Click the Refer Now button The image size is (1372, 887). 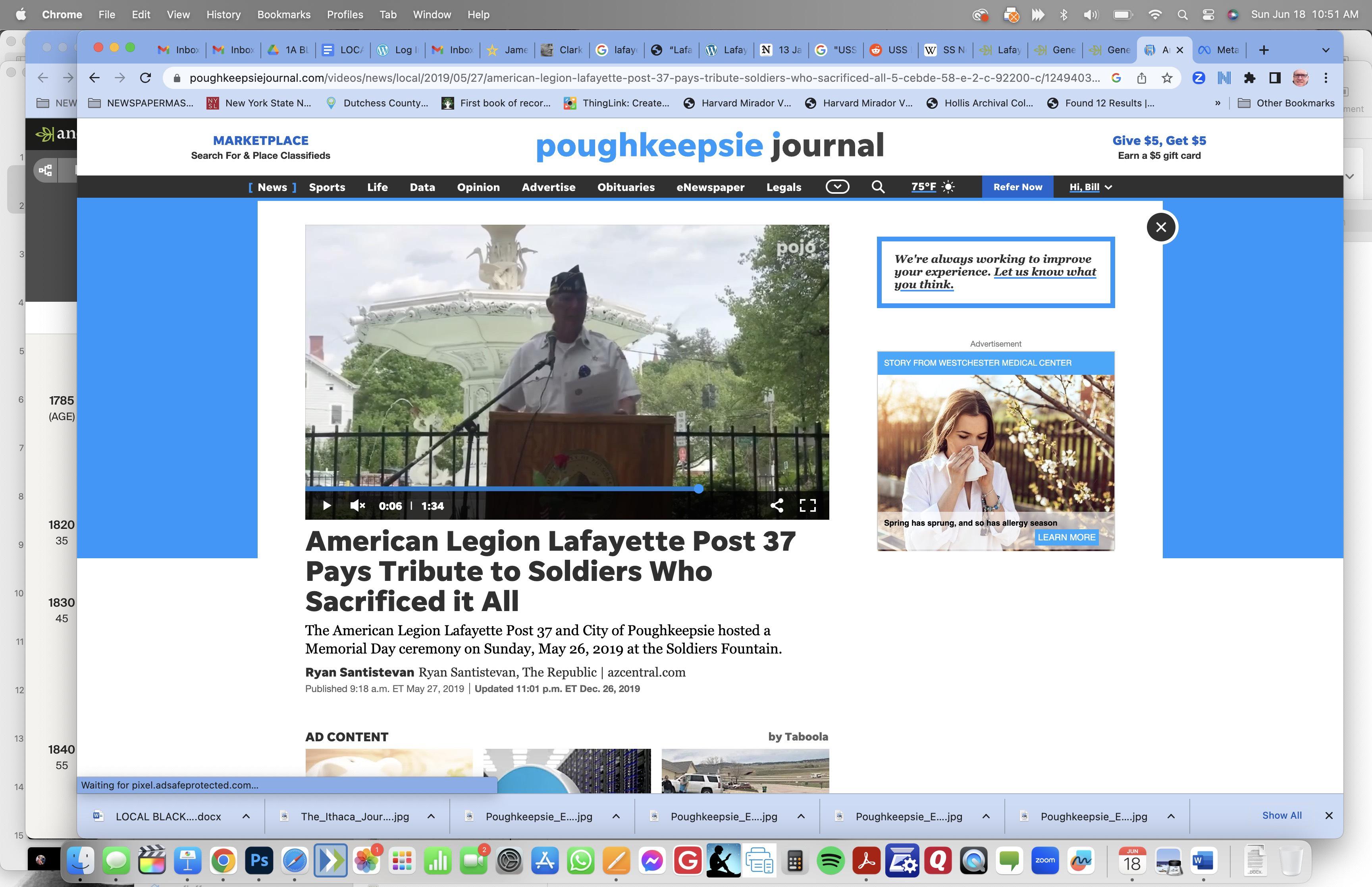(x=1017, y=187)
